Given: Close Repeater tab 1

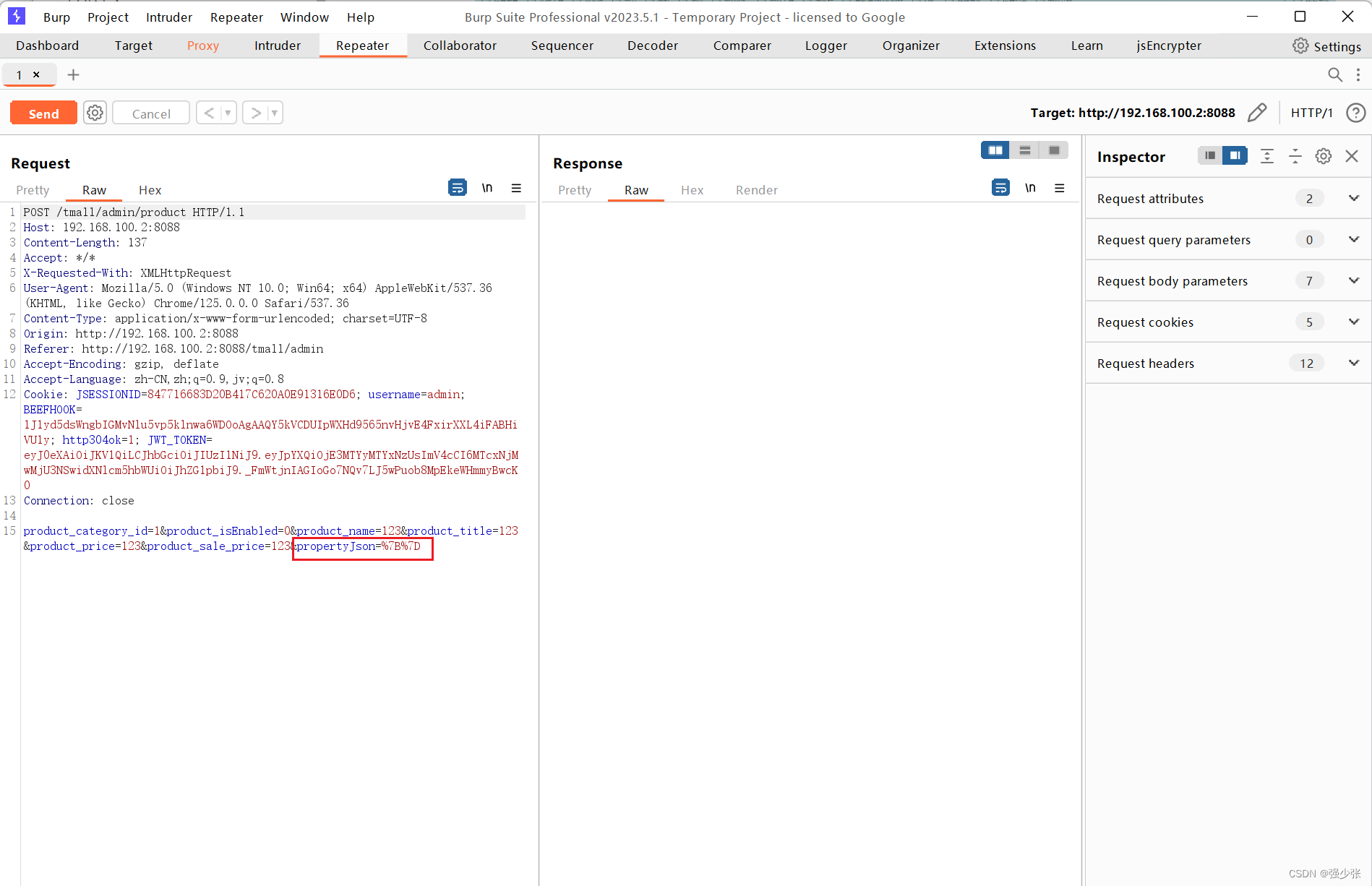Looking at the screenshot, I should (x=36, y=74).
